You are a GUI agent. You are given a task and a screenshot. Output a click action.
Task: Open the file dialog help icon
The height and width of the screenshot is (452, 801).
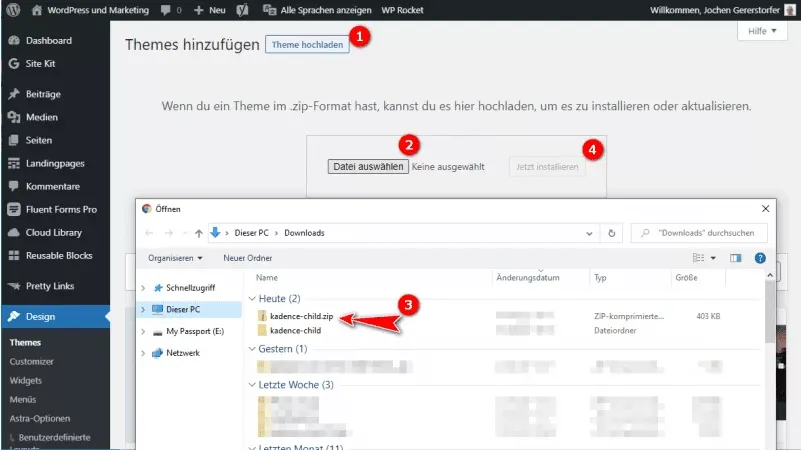tap(760, 258)
